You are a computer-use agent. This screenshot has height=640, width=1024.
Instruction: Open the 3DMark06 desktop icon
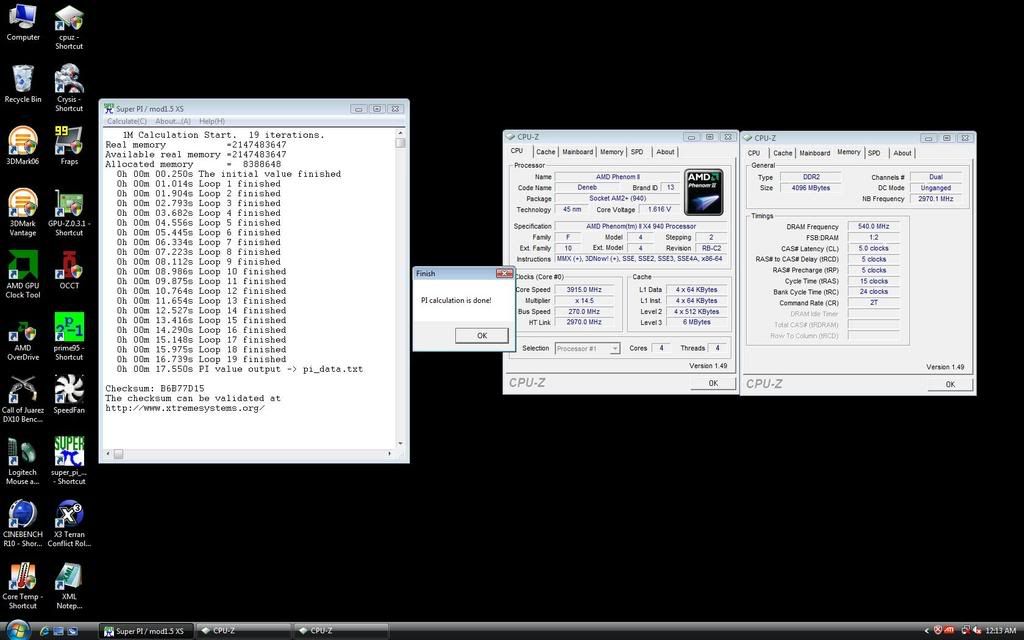[23, 145]
